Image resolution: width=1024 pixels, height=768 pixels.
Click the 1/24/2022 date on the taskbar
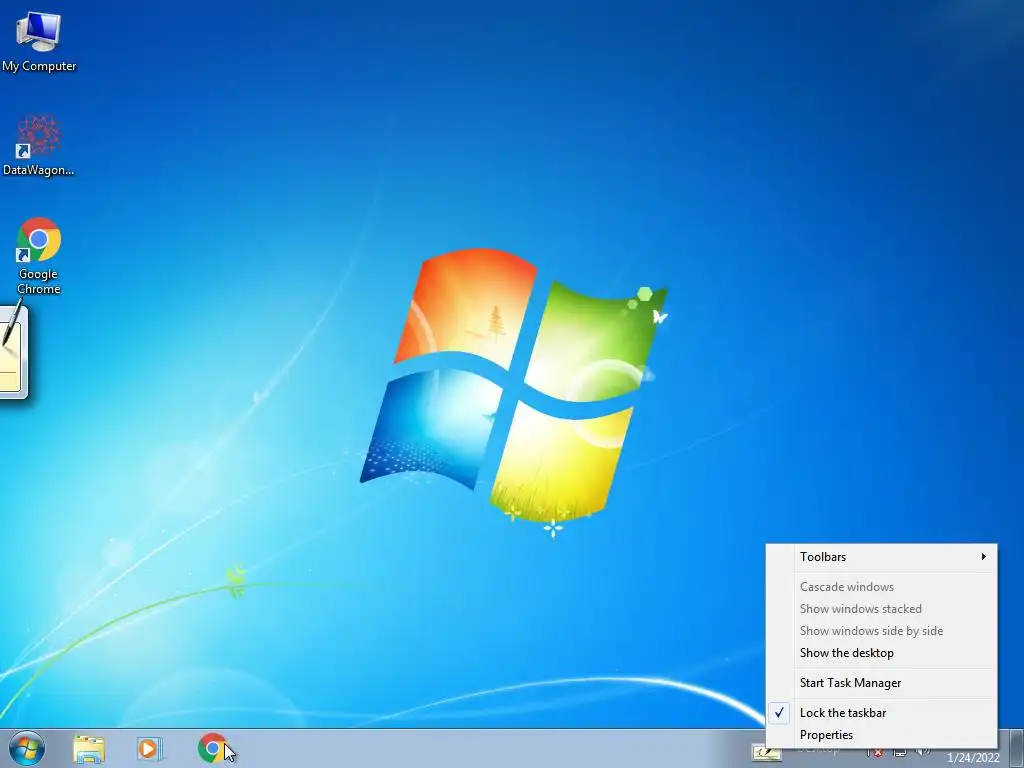pos(973,758)
